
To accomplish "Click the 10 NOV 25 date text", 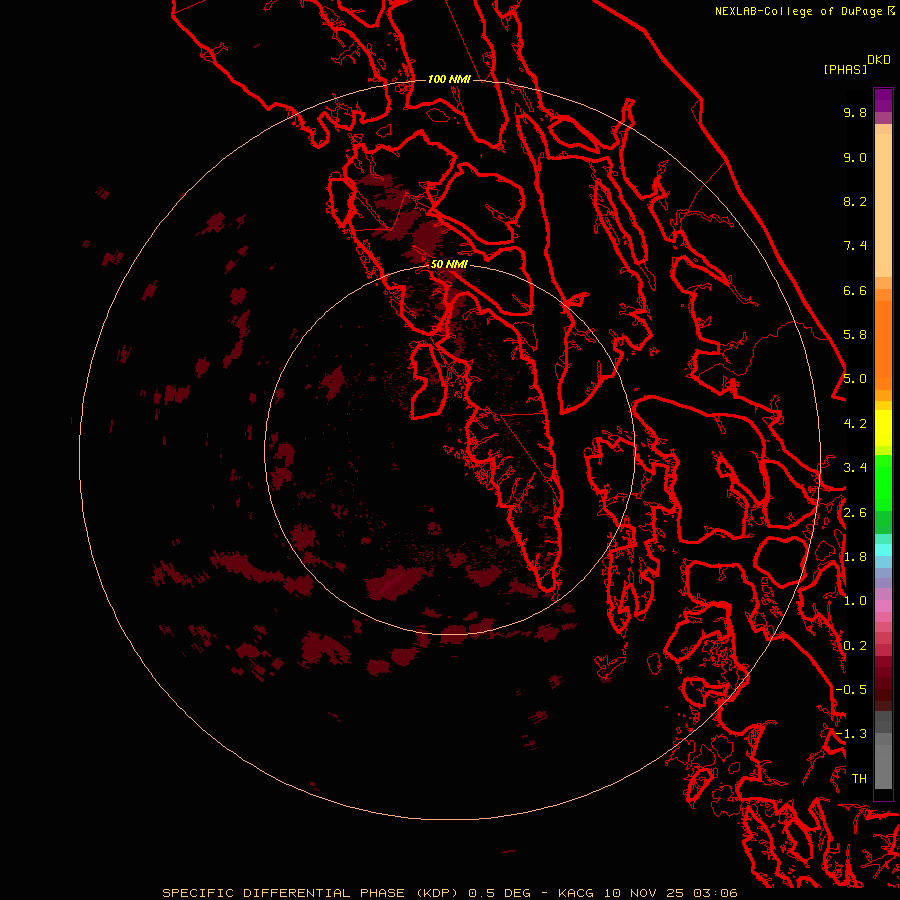I will point(642,893).
